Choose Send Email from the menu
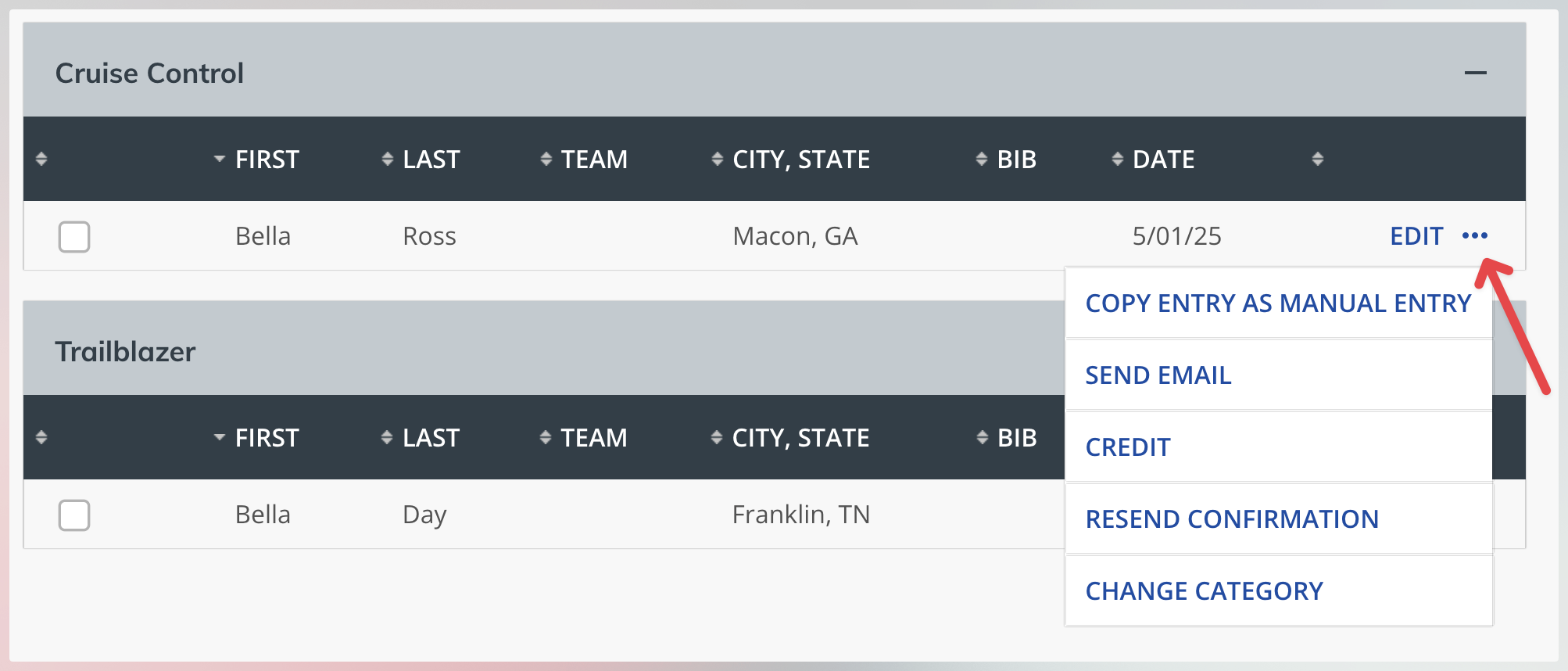This screenshot has width=1568, height=671. pyautogui.click(x=1279, y=375)
